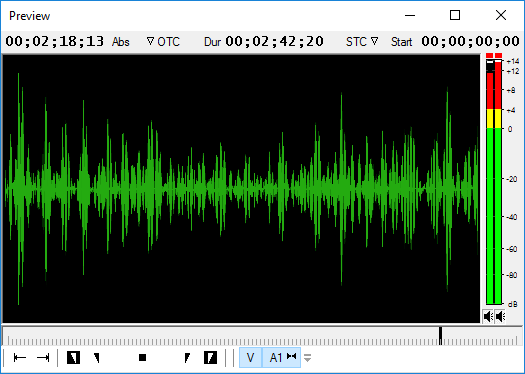The image size is (525, 374).
Task: Click the go to start arrow icon
Action: [20, 358]
